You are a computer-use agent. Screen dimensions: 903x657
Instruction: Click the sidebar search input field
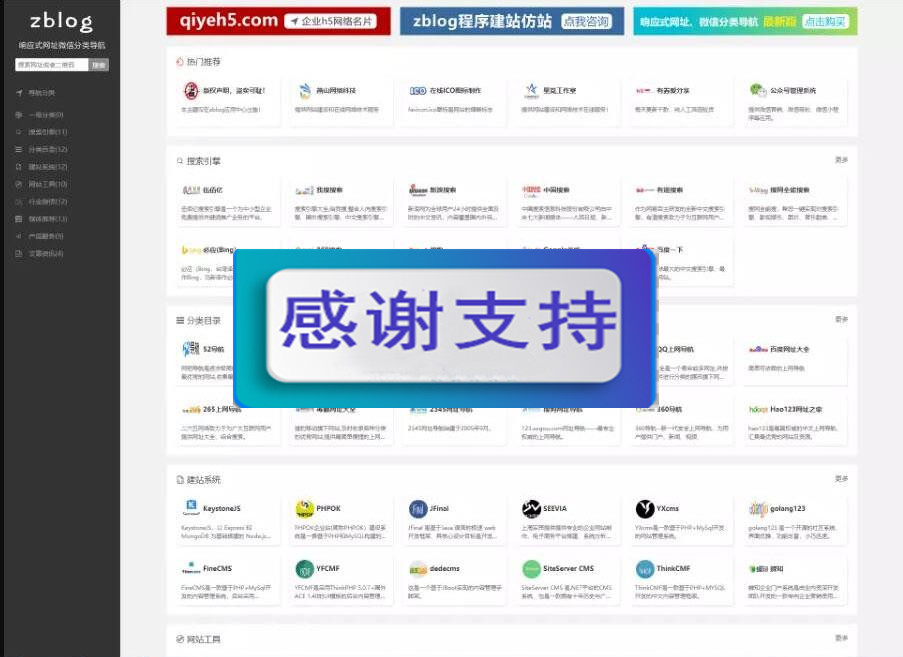pyautogui.click(x=52, y=65)
